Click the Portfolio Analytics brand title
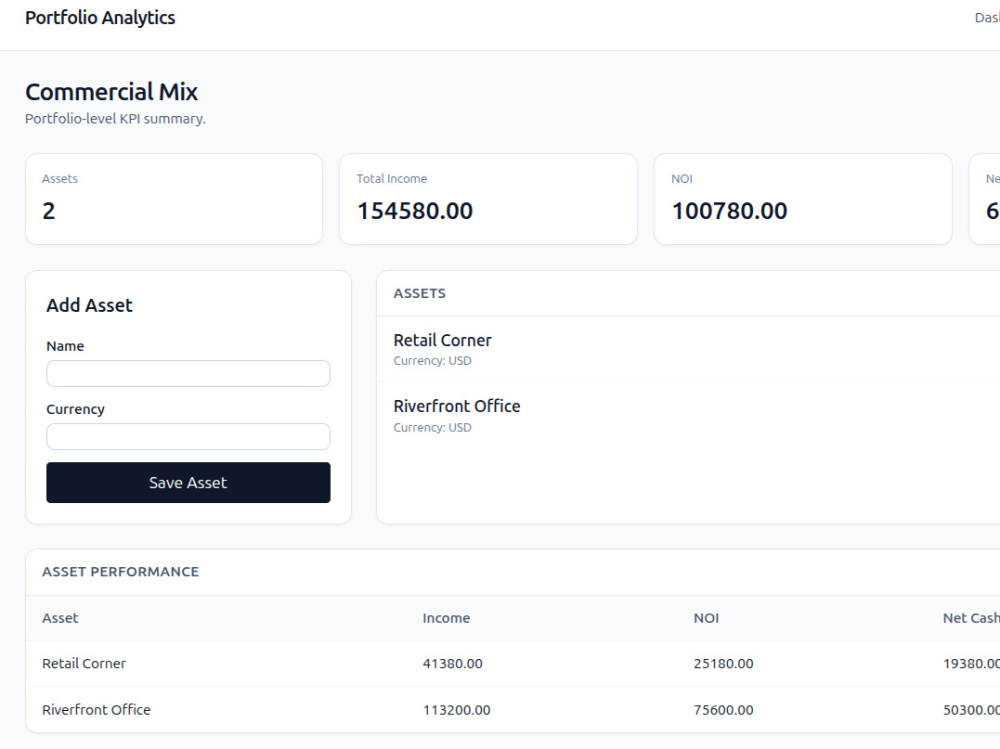The width and height of the screenshot is (1000, 749). (100, 18)
